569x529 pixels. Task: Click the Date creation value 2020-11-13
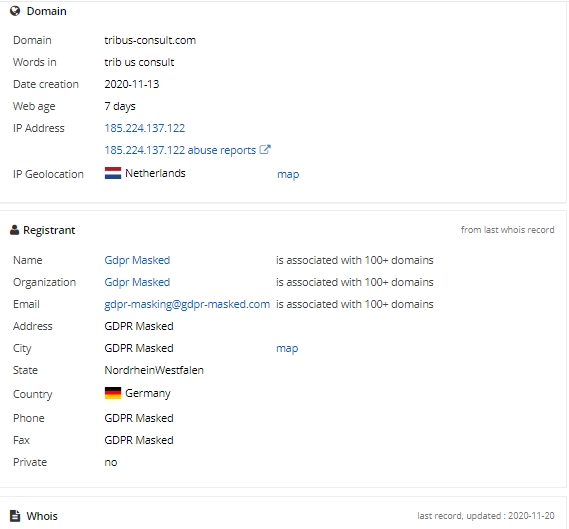click(x=132, y=84)
